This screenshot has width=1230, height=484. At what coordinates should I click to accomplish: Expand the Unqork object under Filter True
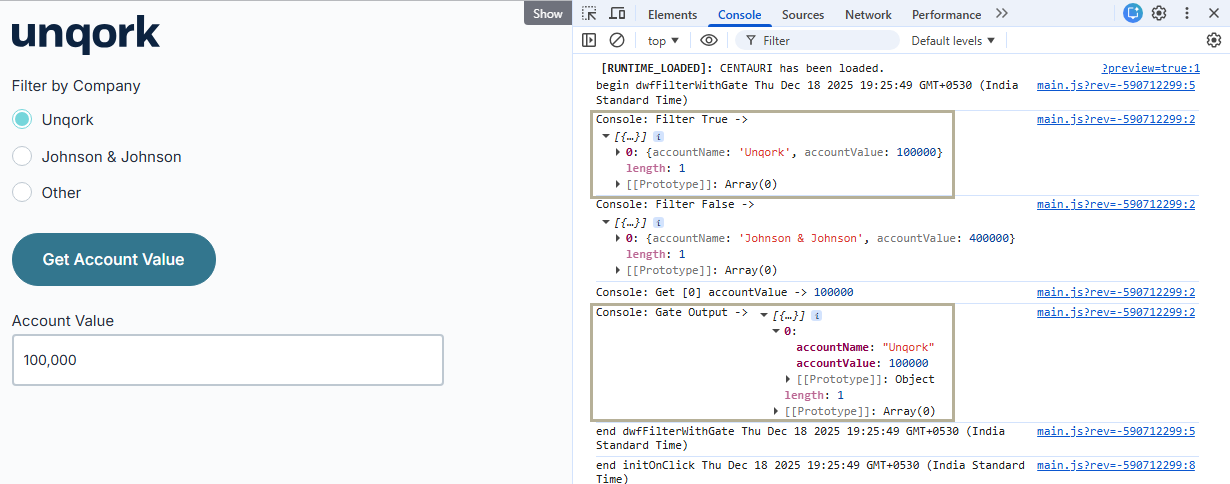pyautogui.click(x=618, y=152)
